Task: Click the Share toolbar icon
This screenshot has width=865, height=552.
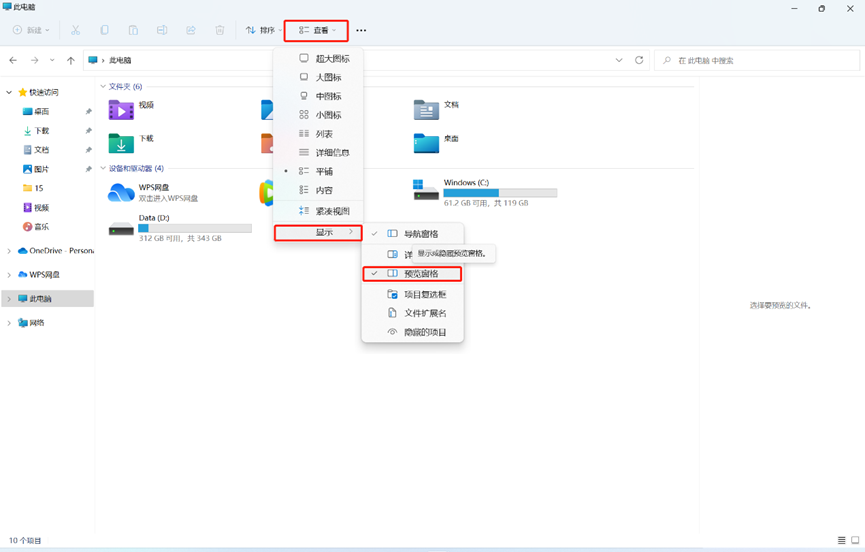Action: coord(191,31)
